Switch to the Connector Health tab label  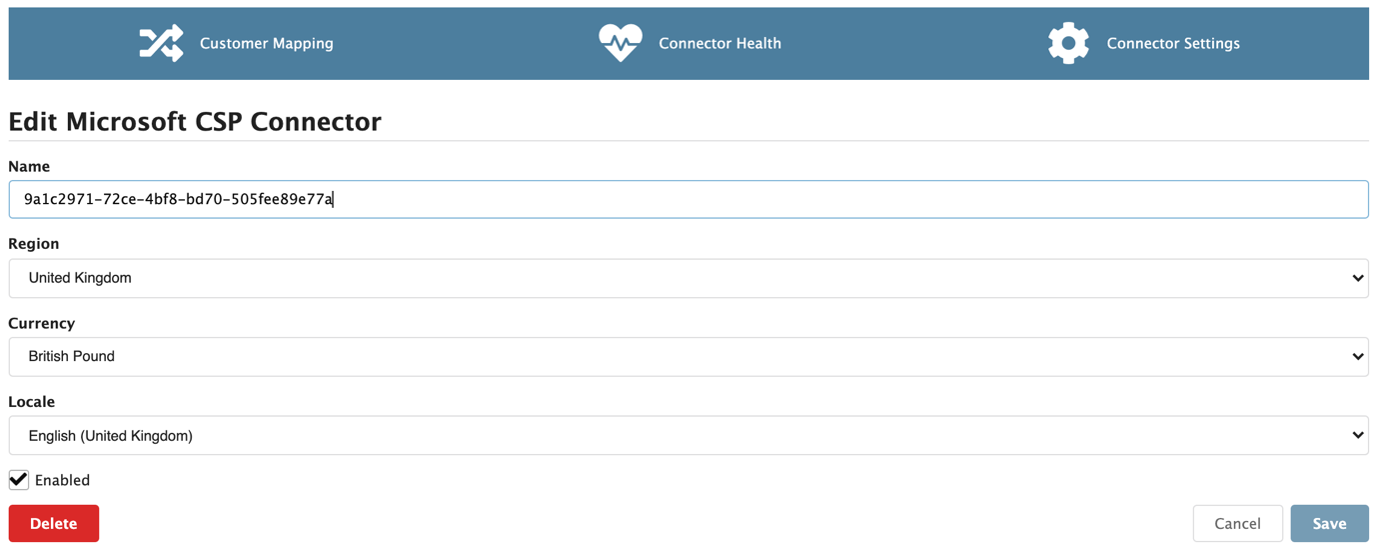[x=719, y=43]
